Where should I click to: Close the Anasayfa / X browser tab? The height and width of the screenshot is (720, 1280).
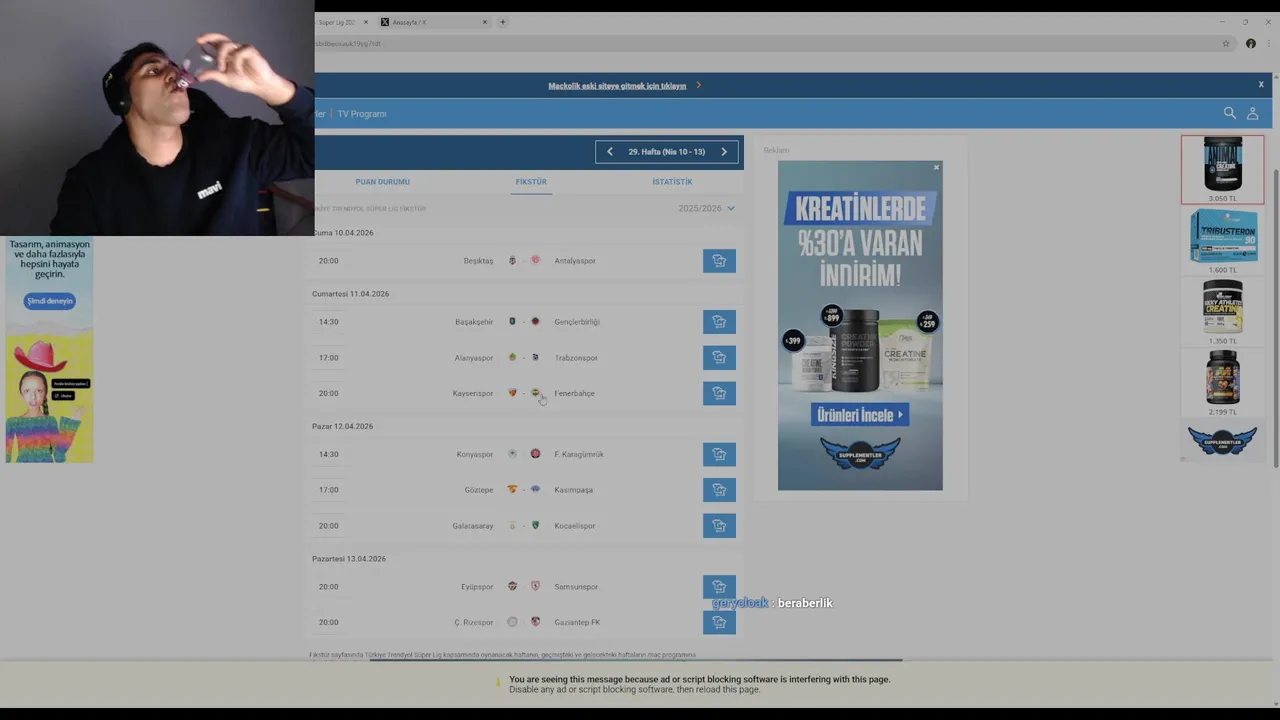coord(485,22)
